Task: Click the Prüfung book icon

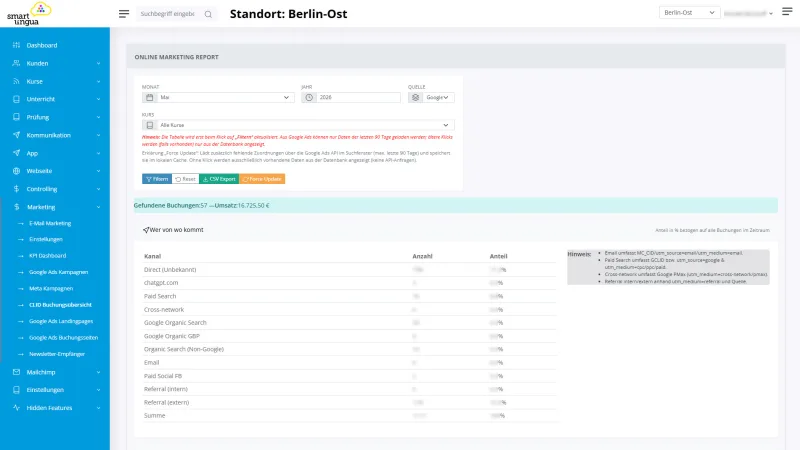Action: (16, 117)
